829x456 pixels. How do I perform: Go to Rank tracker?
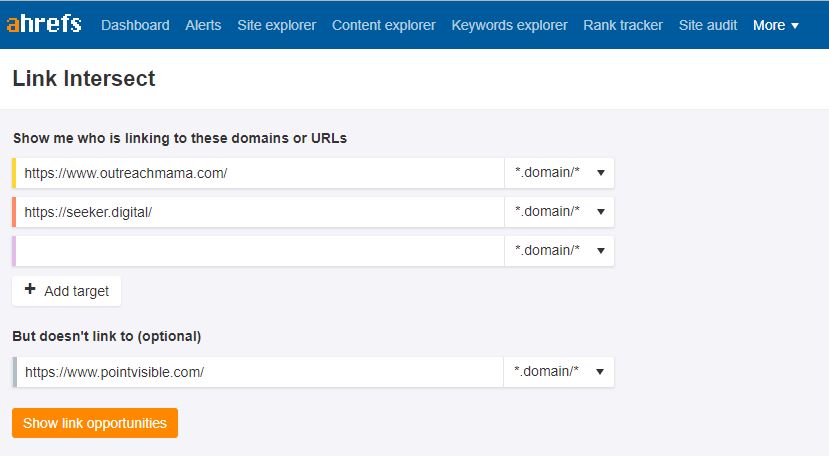point(623,25)
